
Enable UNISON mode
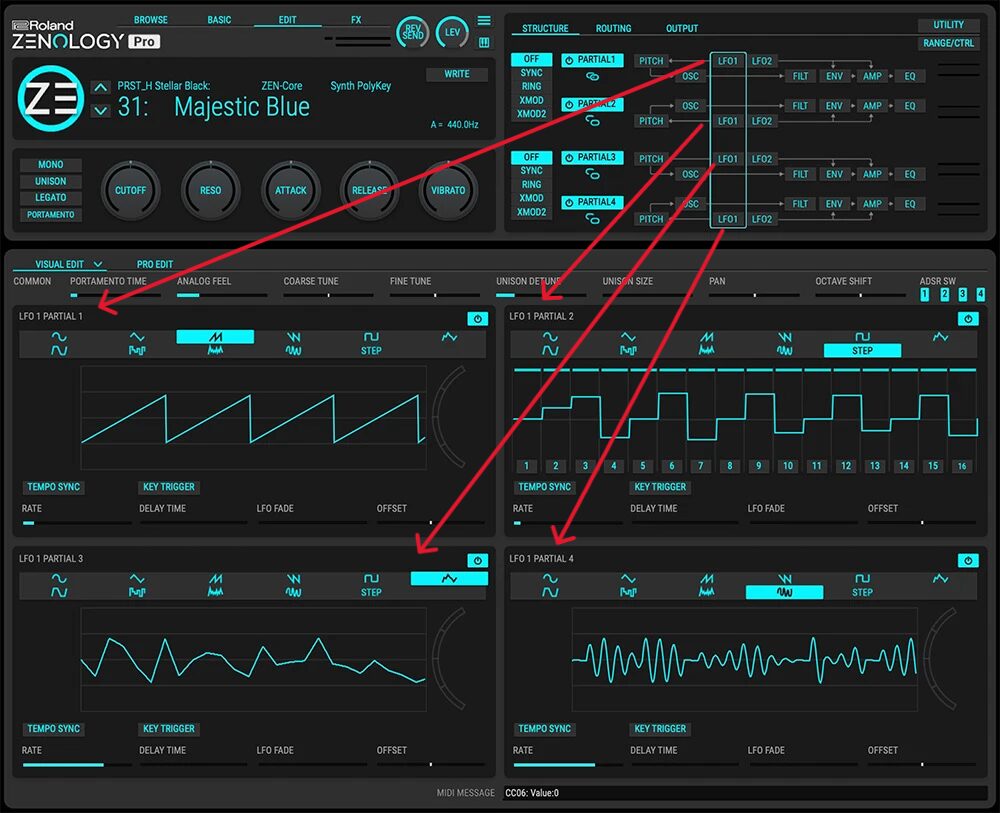[50, 181]
